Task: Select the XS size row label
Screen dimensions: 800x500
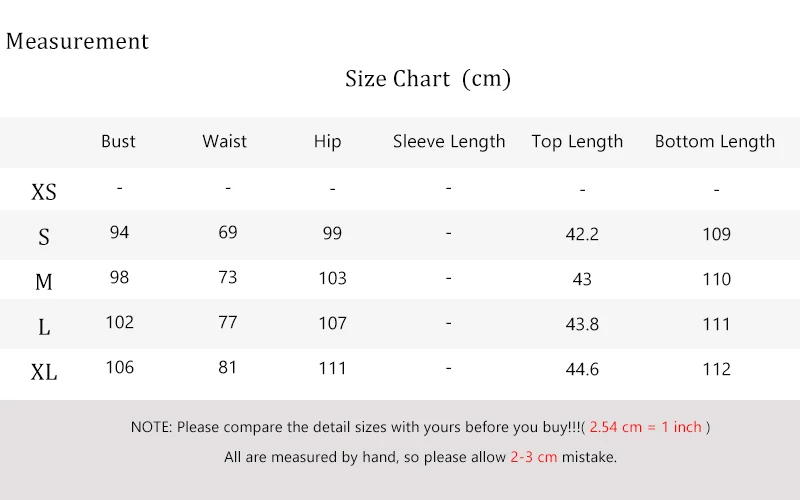Action: (44, 192)
